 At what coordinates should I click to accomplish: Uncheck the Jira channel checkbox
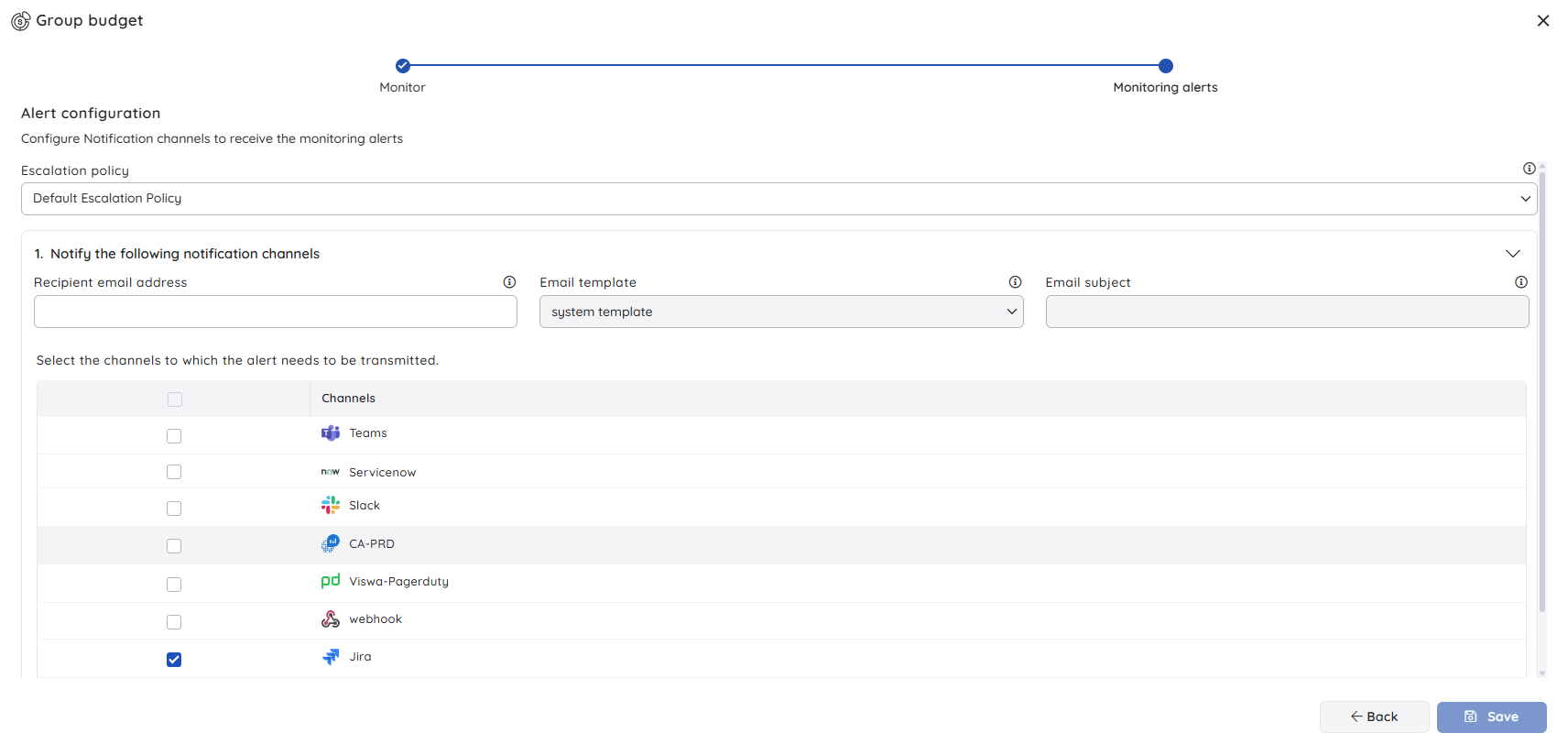click(174, 660)
